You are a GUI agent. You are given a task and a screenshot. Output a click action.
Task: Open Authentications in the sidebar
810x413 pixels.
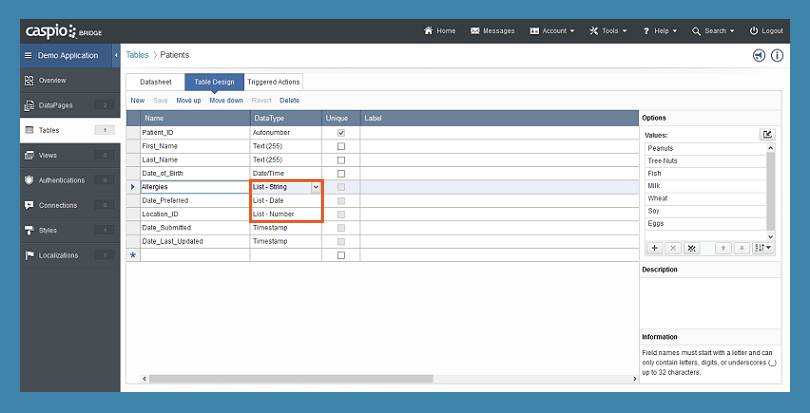click(70, 180)
